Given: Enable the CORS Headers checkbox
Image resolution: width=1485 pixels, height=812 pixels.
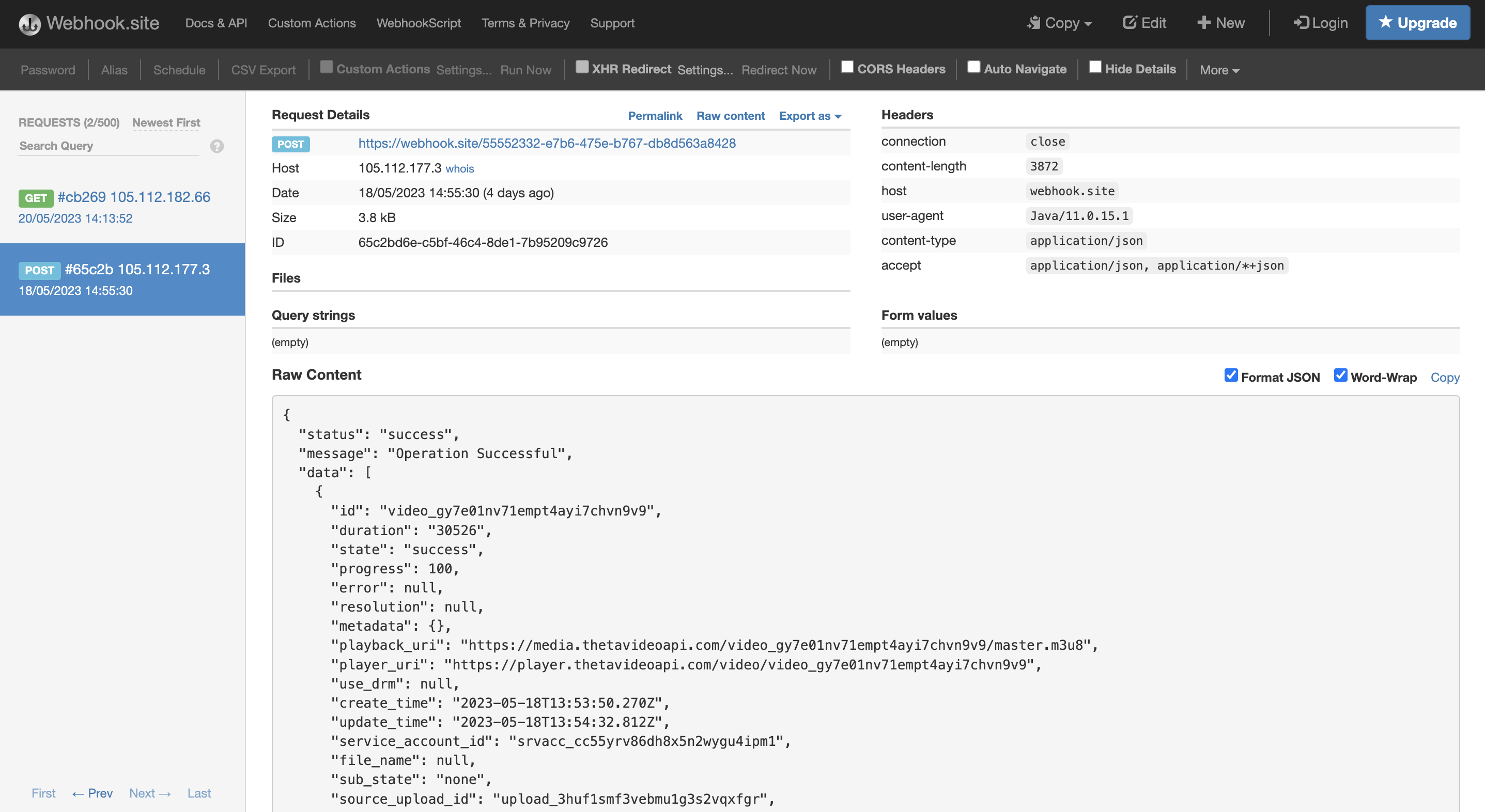Looking at the screenshot, I should (847, 68).
